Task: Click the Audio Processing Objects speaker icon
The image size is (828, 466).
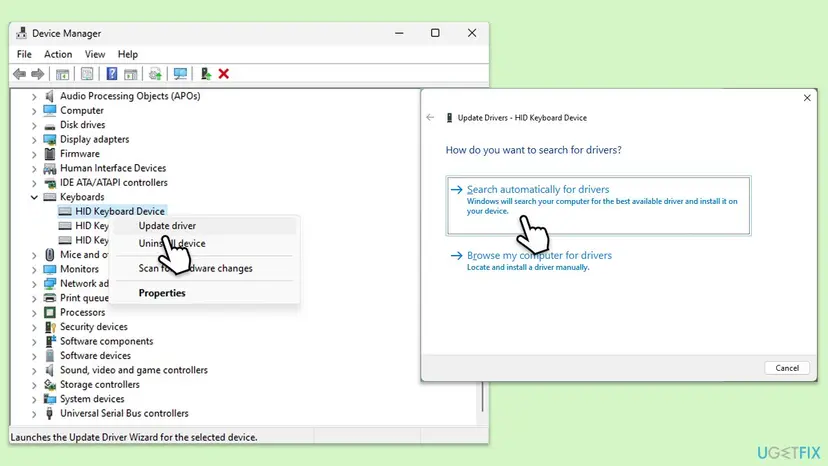Action: (50, 96)
